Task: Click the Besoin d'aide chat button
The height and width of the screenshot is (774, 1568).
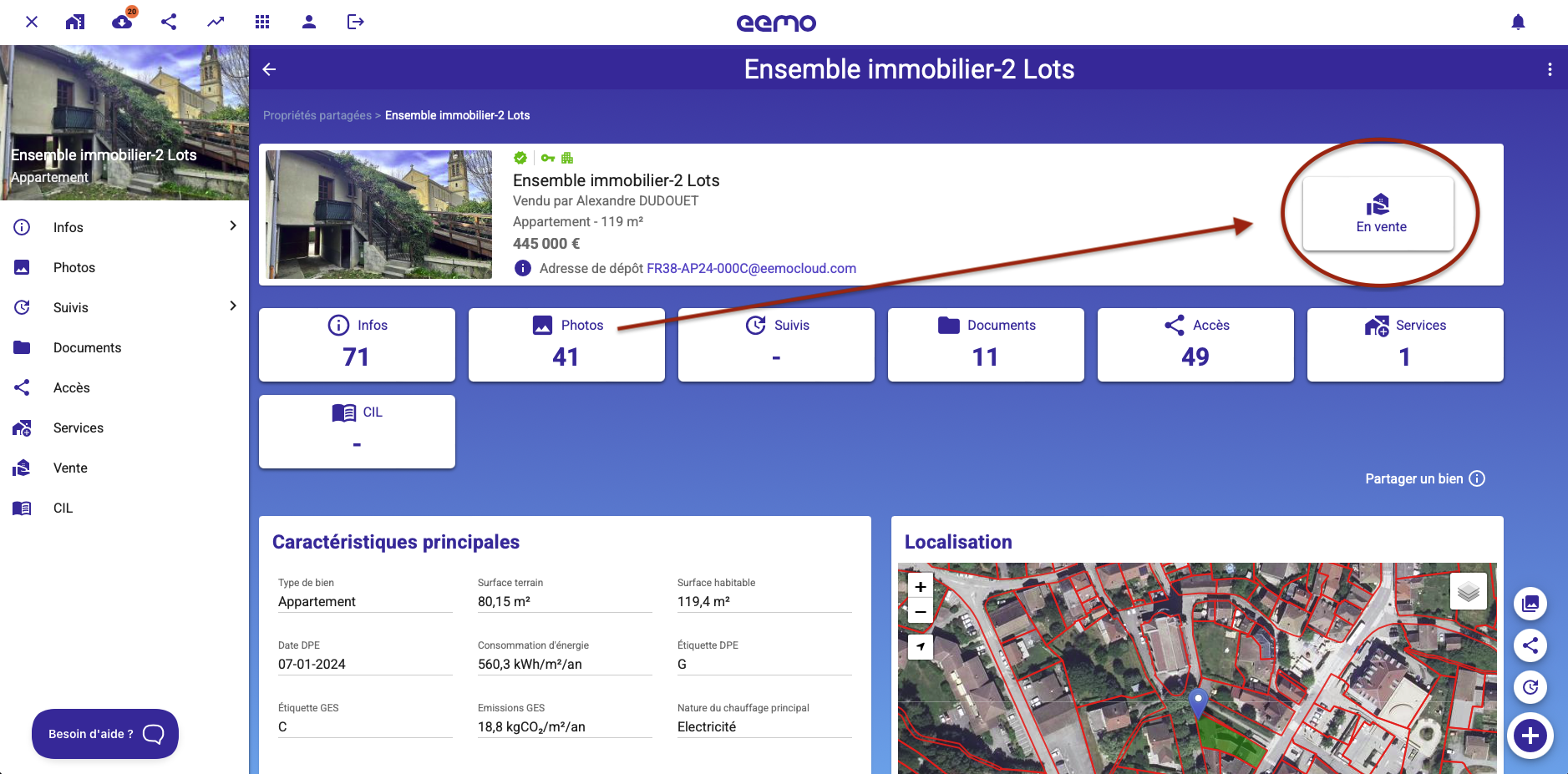Action: coord(105,734)
